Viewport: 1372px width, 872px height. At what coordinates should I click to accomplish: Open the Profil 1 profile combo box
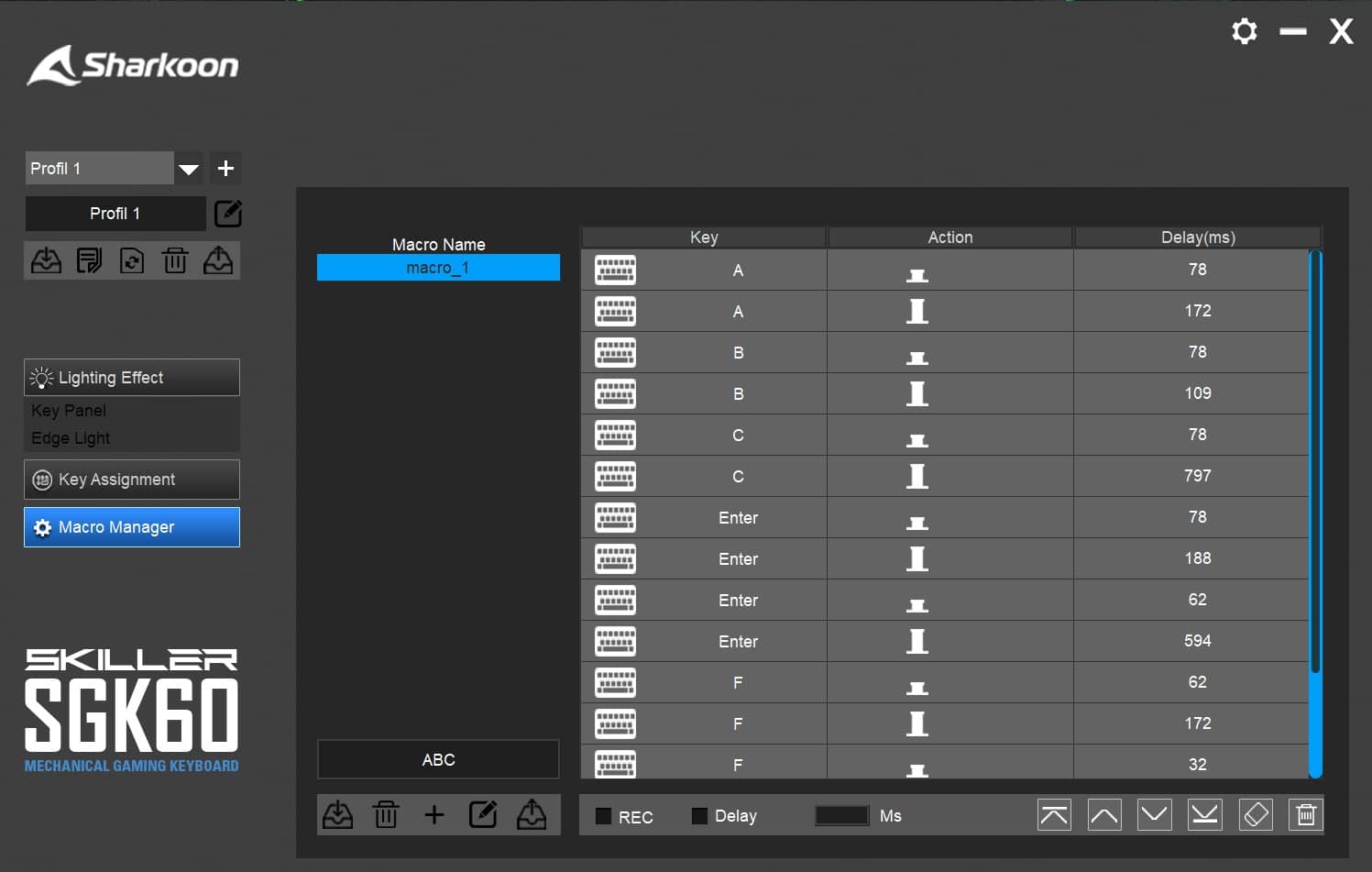(99, 169)
